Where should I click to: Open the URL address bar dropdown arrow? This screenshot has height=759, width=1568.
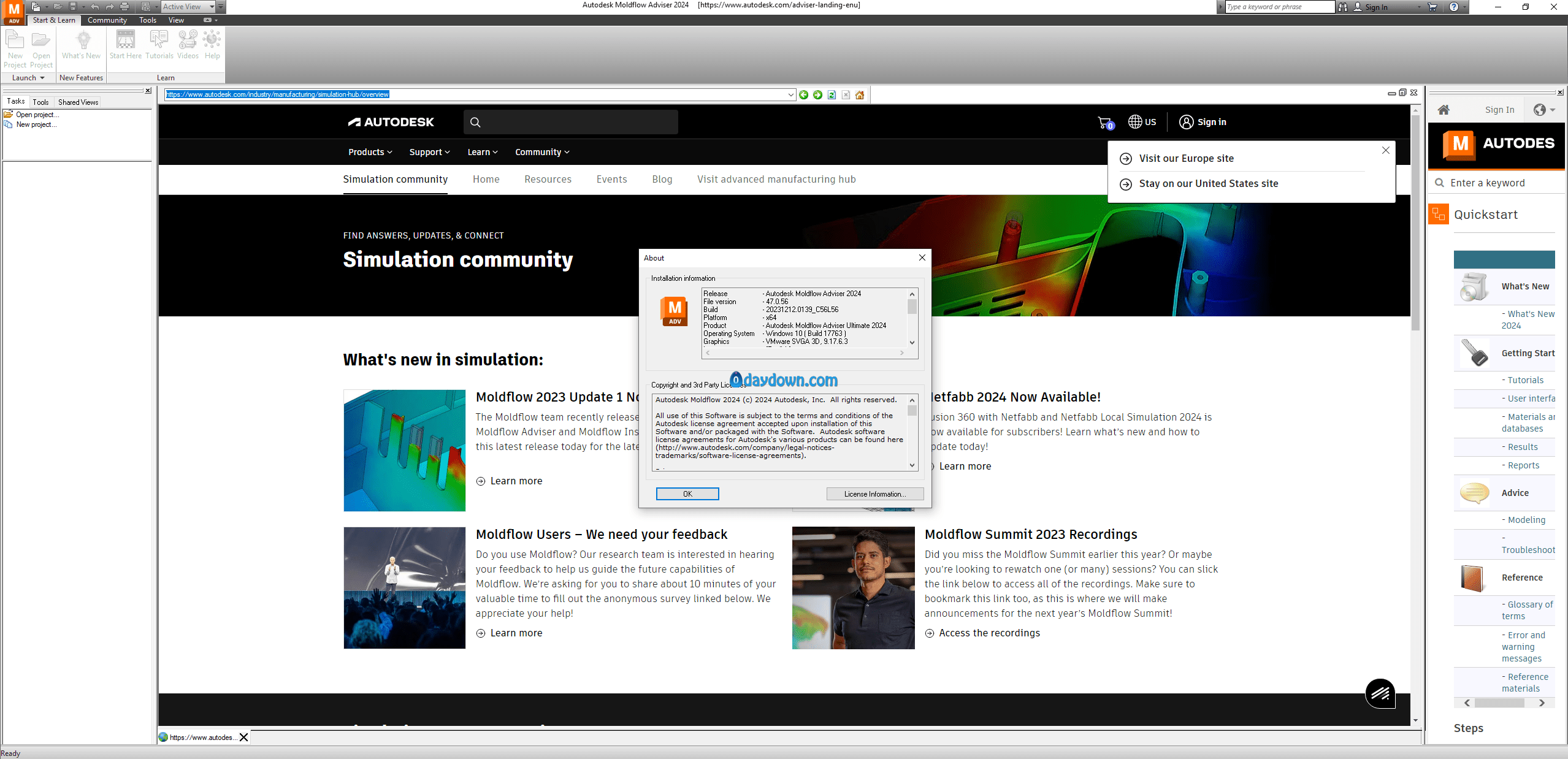[x=790, y=94]
